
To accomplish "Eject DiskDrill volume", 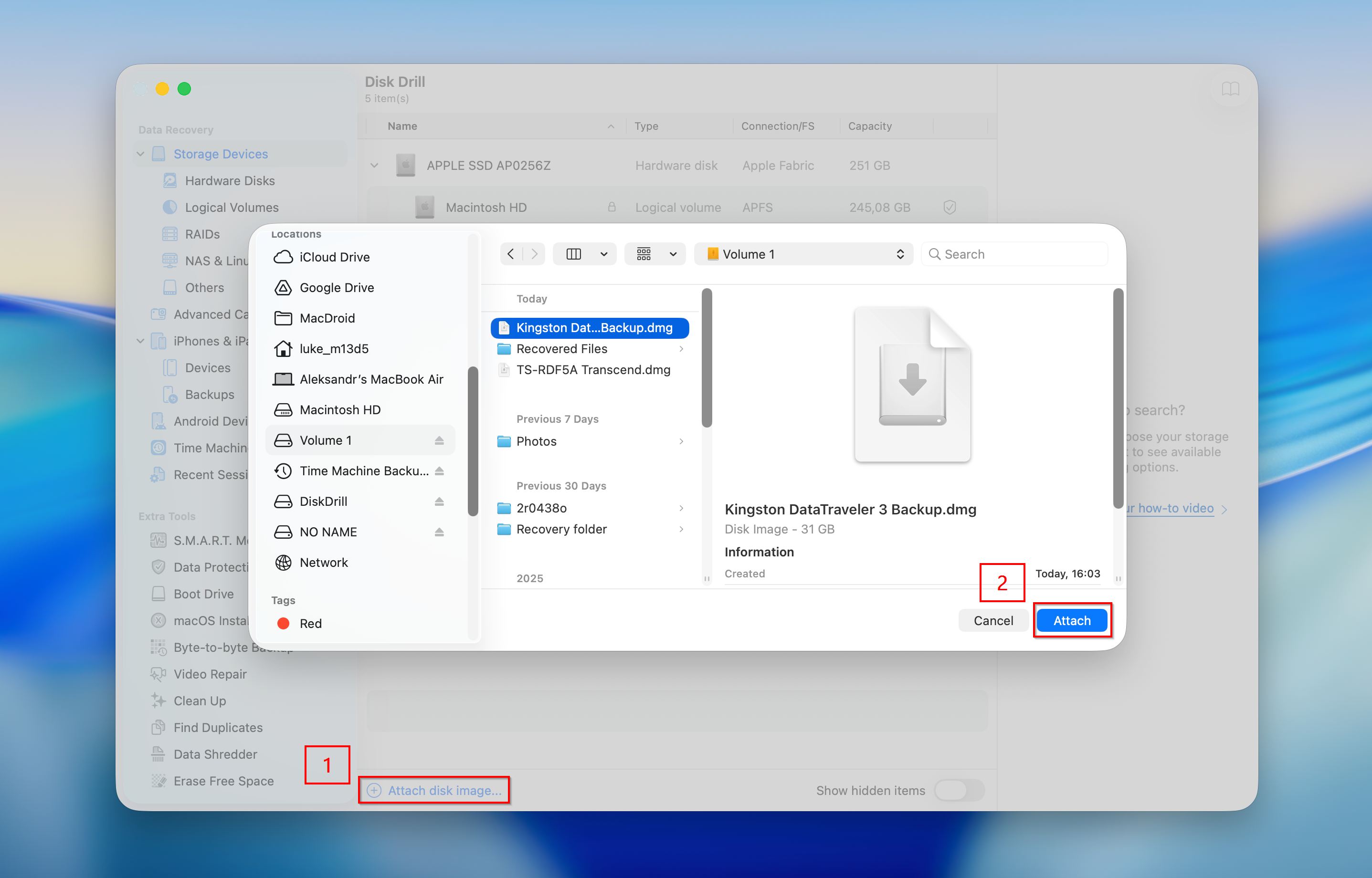I will [439, 501].
